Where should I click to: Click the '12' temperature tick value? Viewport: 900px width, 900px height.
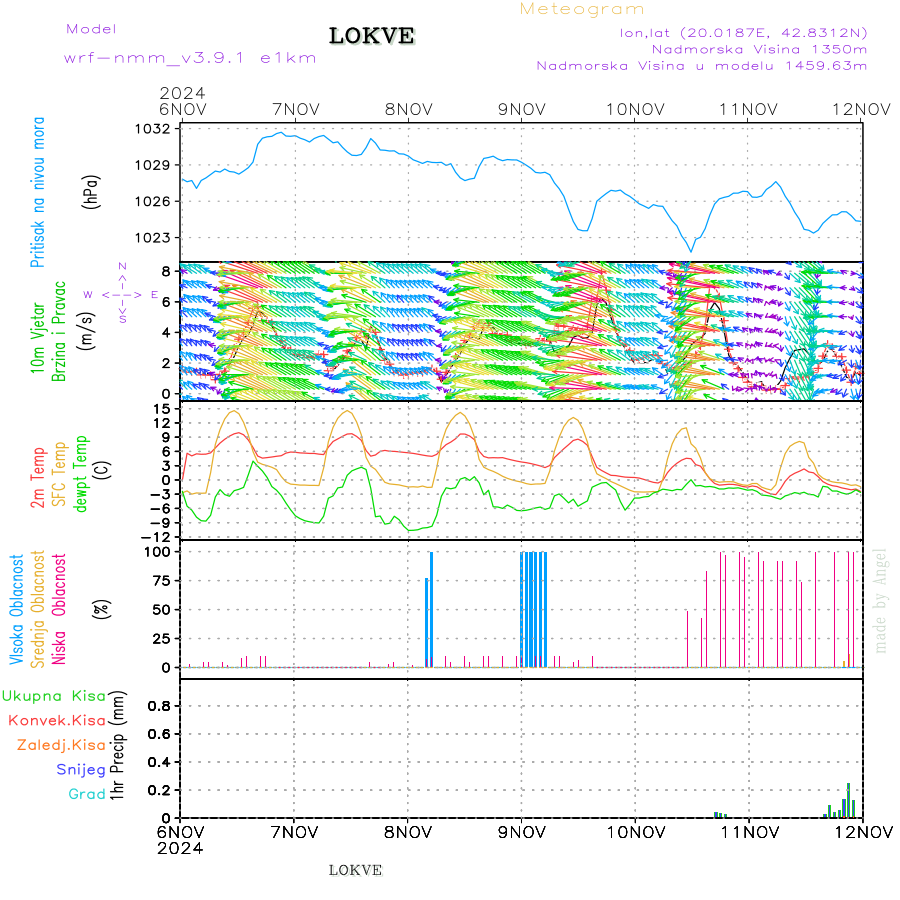click(x=162, y=423)
